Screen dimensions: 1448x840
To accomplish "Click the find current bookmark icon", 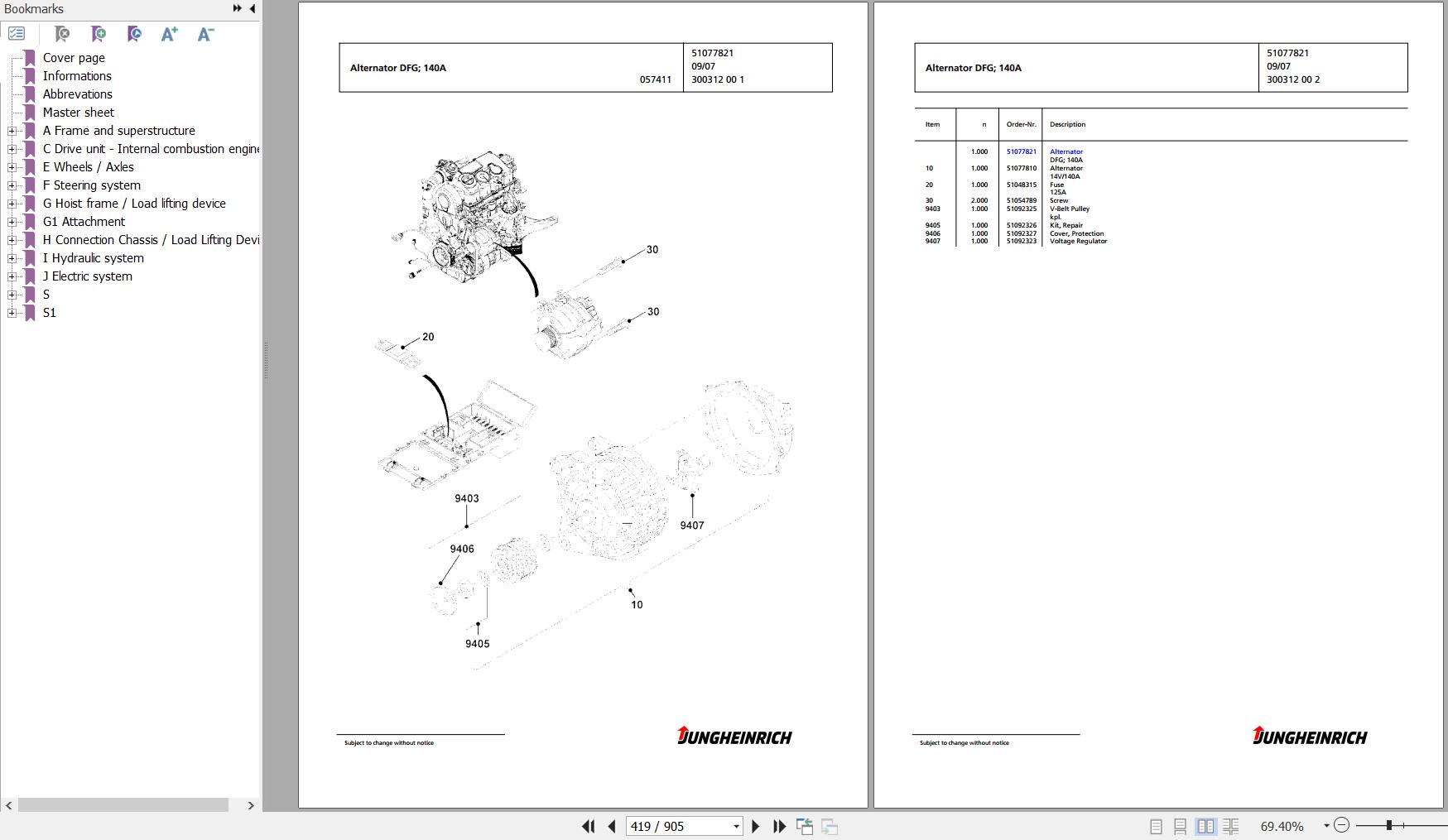I will point(134,34).
